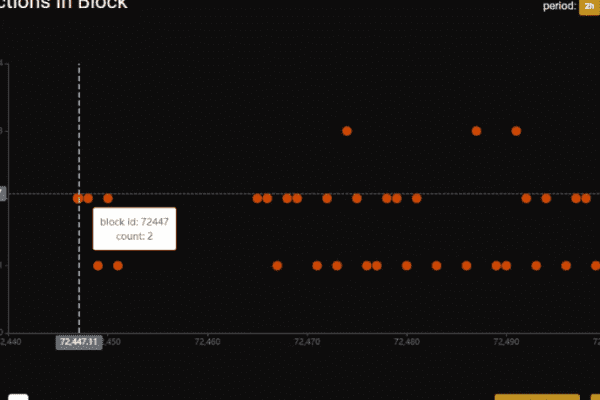This screenshot has height=400, width=600.
Task: Click the count 2 point at block 72448
Action: click(x=88, y=198)
